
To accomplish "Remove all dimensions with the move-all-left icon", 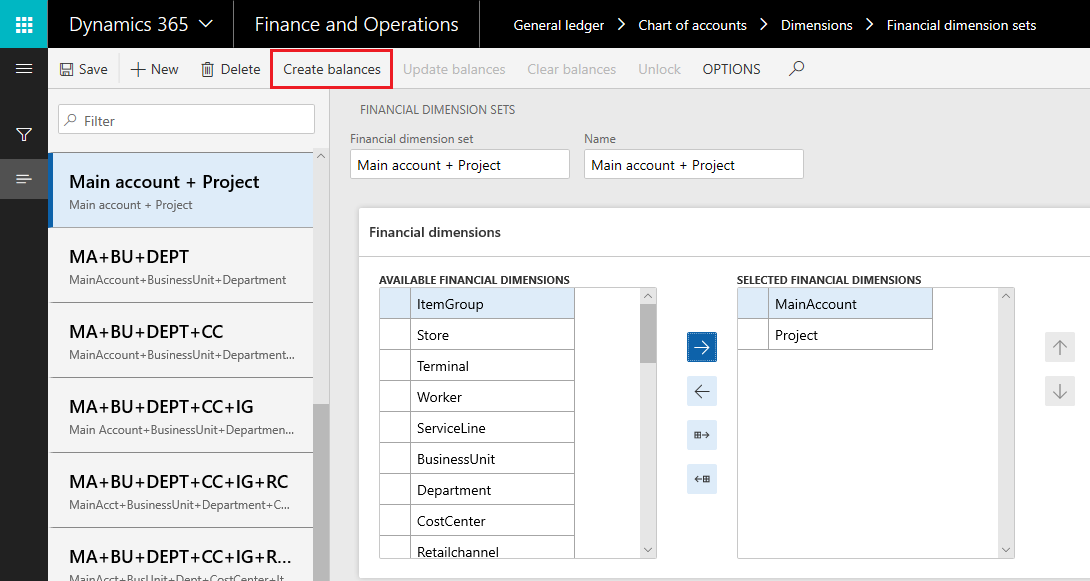I will click(701, 479).
